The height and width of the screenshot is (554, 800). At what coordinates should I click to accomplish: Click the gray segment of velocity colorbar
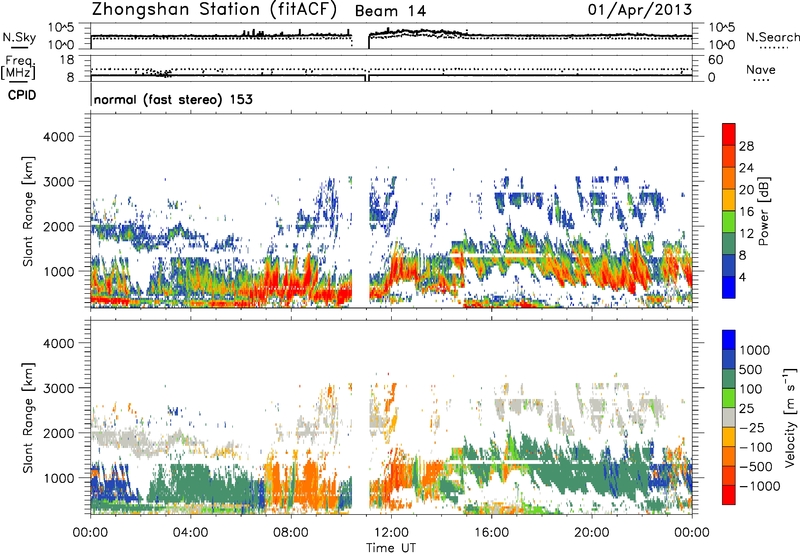tap(729, 417)
